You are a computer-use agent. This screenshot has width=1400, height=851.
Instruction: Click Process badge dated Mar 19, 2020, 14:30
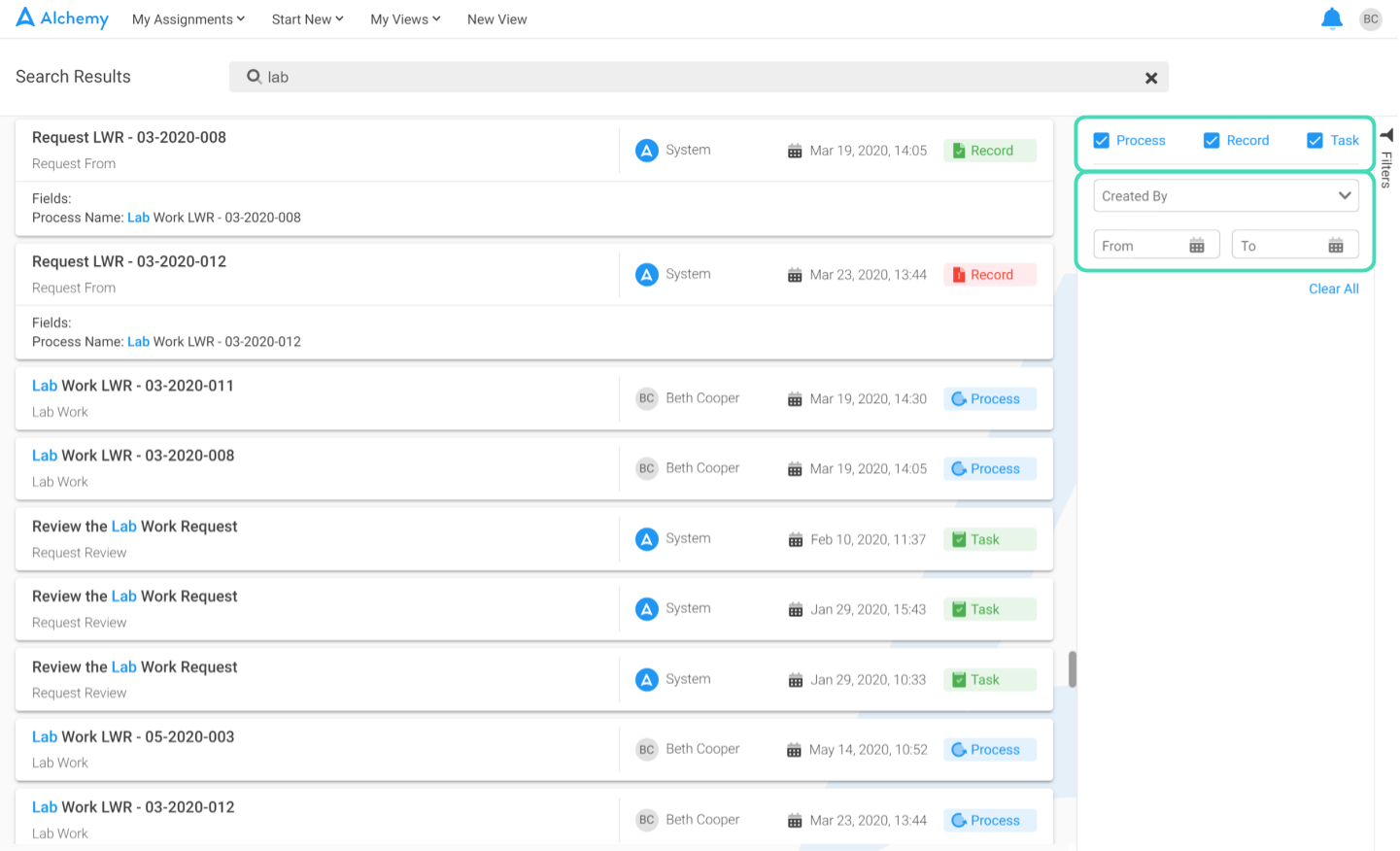click(990, 399)
